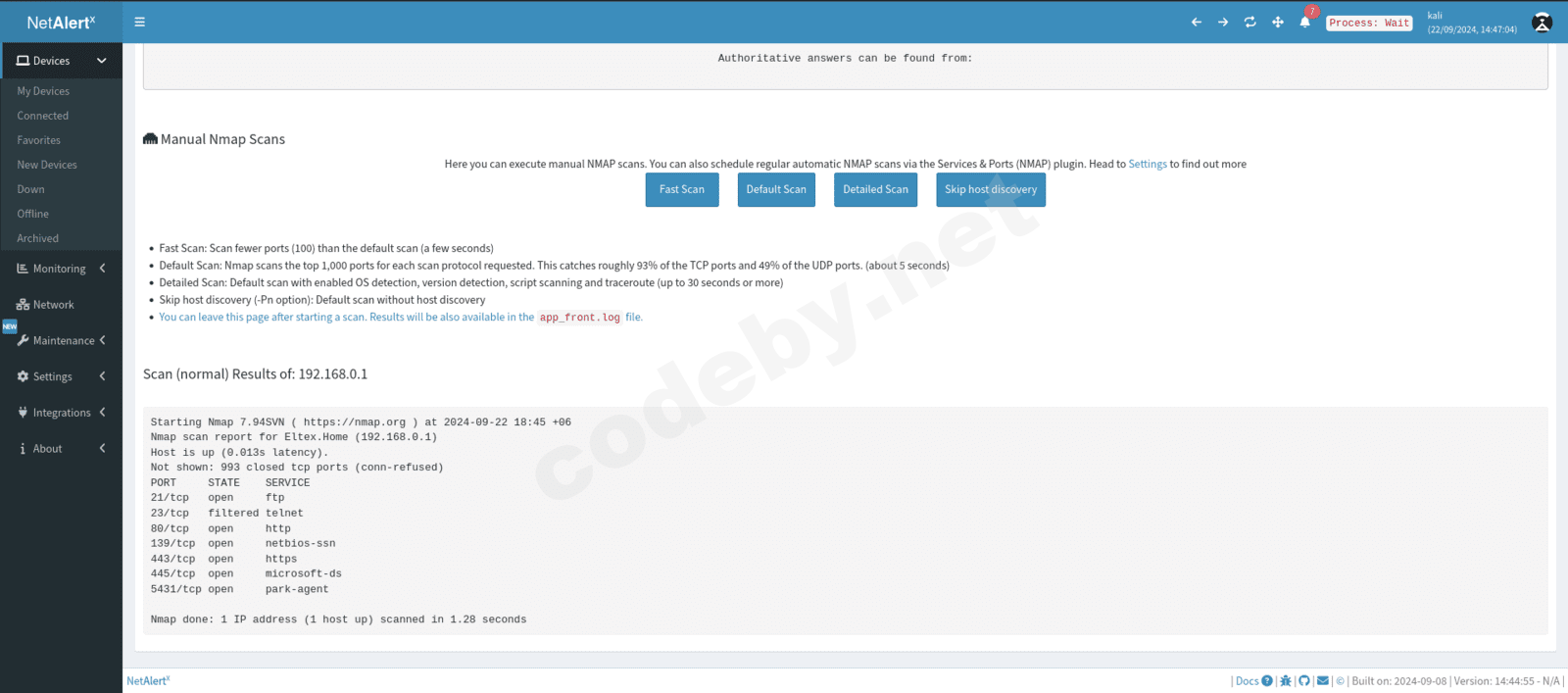Click the NetAlertX logo in the header
1568x693 pixels.
[61, 22]
